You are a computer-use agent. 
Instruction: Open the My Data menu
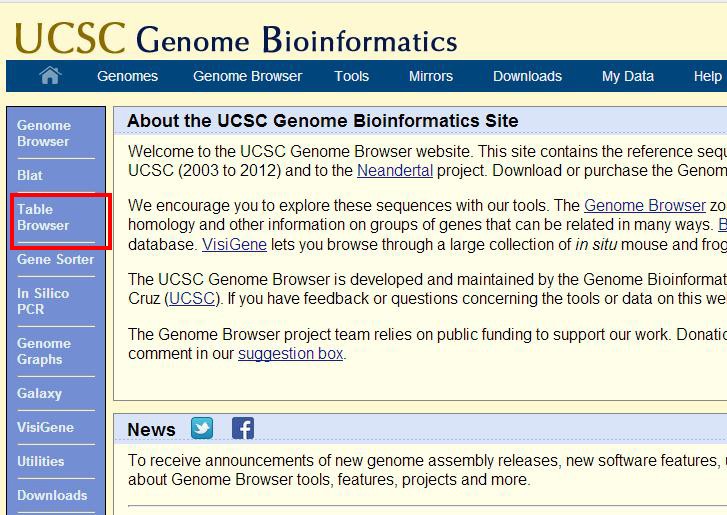(628, 76)
